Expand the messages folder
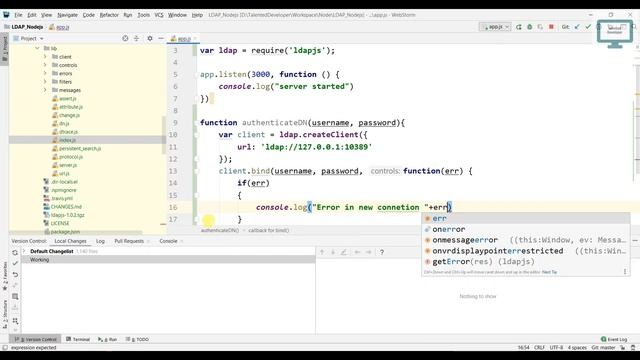Screen dimensions: 640x360 (x=45, y=90)
